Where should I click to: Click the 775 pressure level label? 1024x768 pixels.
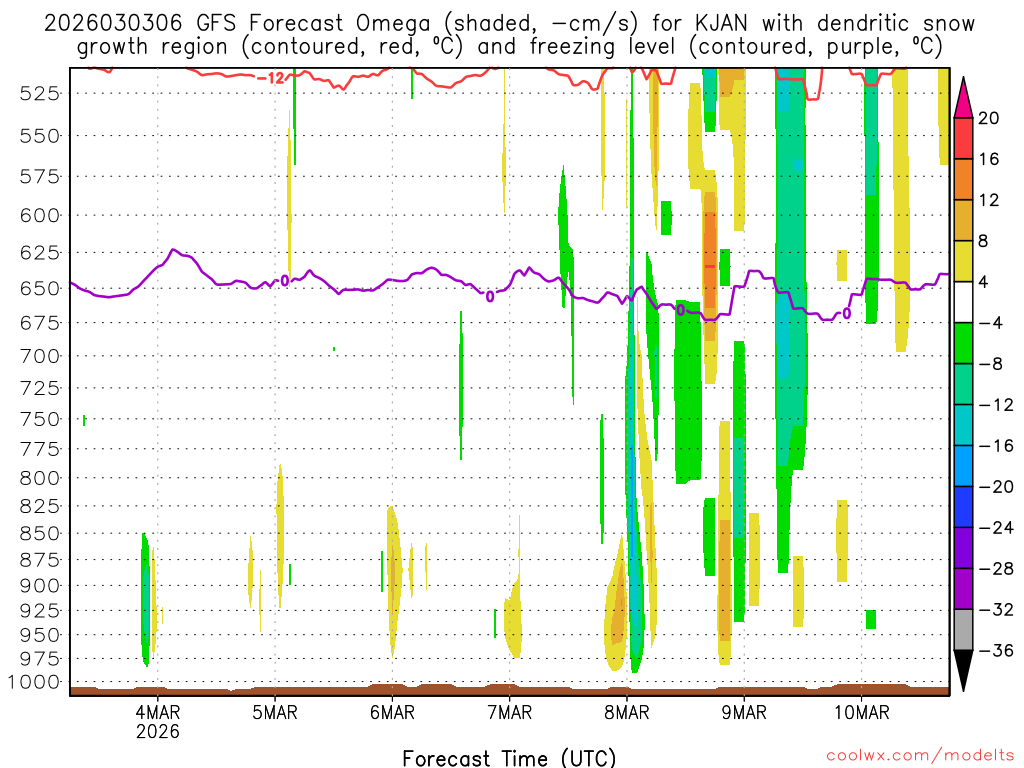click(39, 449)
